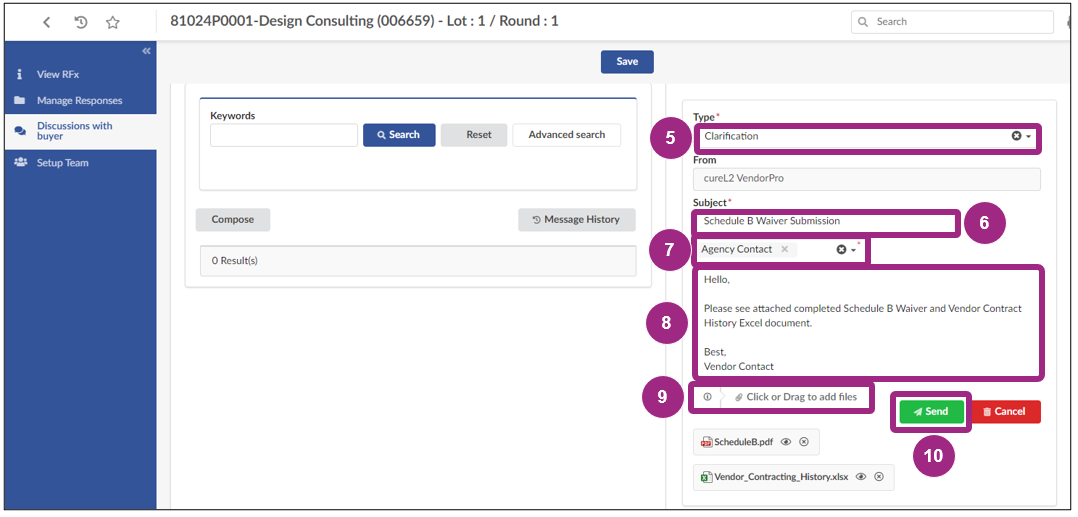Click the blue Search button
1078x517 pixels.
399,135
